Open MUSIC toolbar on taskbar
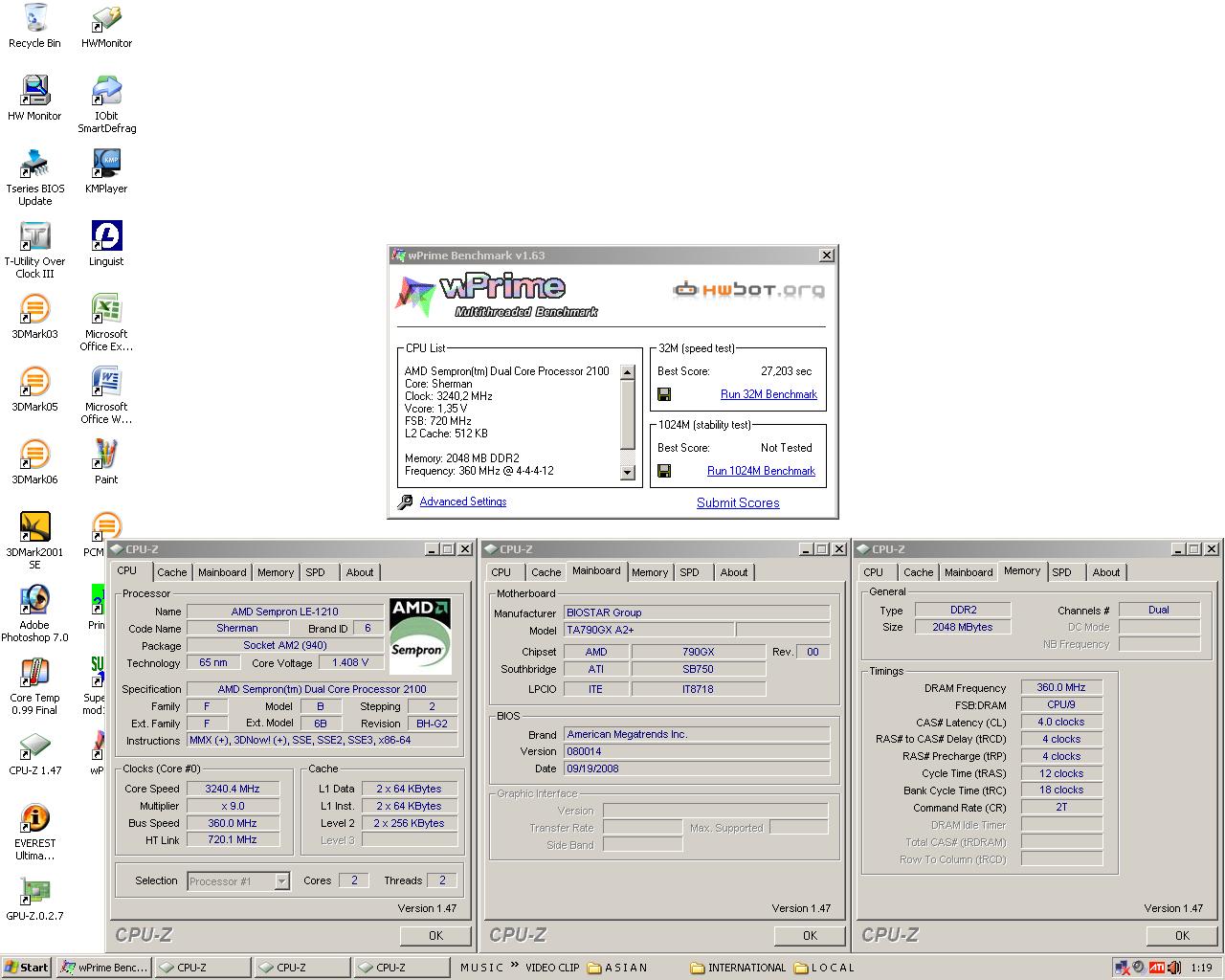 click(x=481, y=968)
